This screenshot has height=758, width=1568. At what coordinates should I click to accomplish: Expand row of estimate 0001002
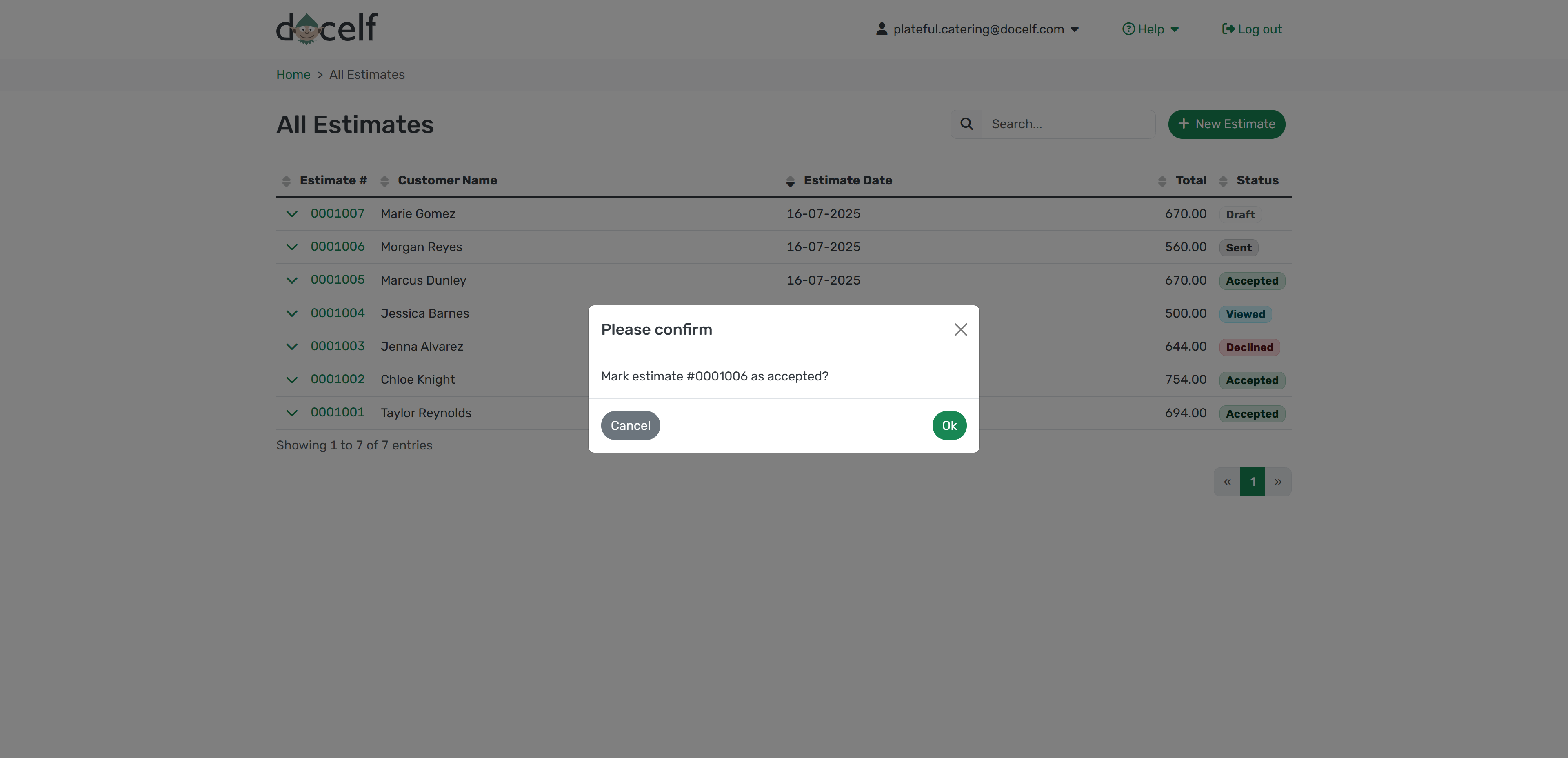(x=291, y=379)
